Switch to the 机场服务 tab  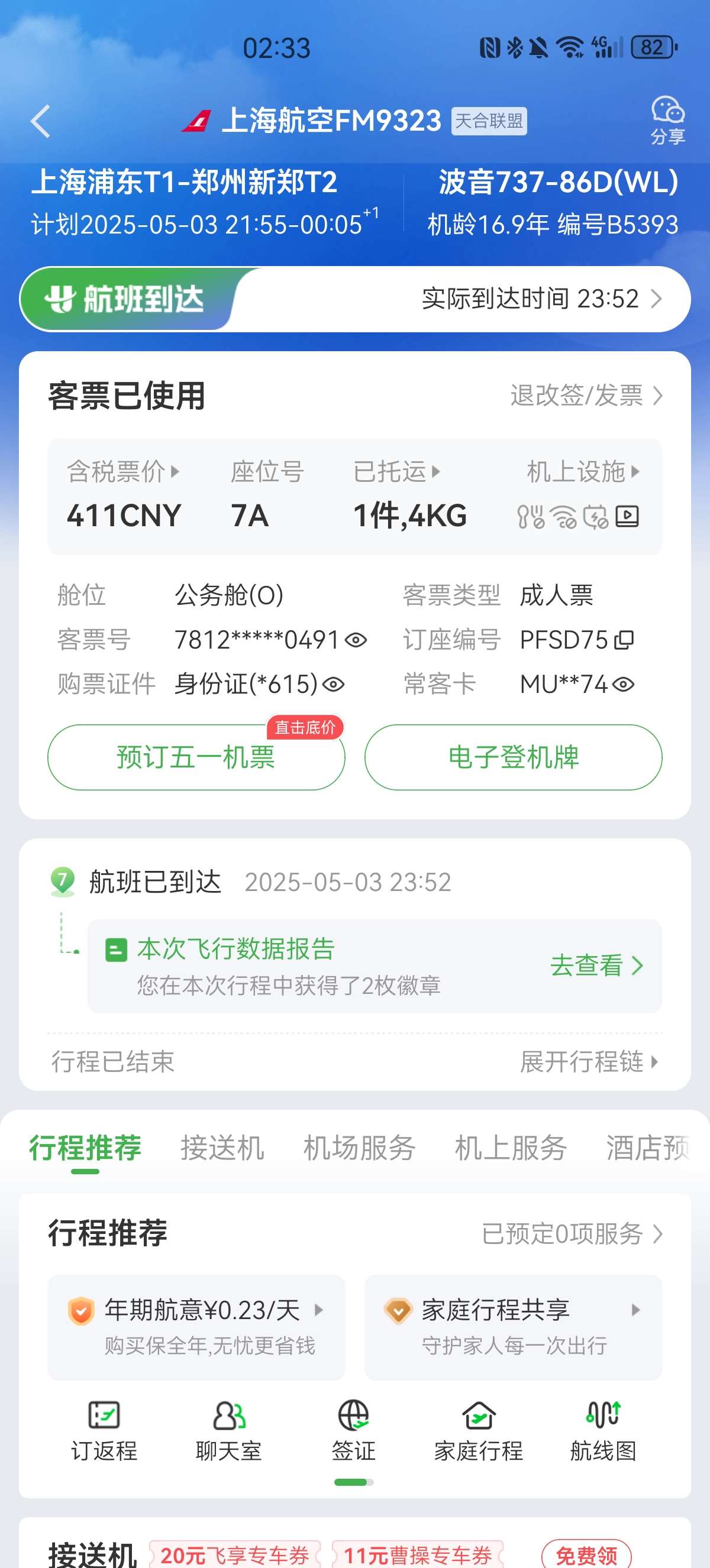359,1148
